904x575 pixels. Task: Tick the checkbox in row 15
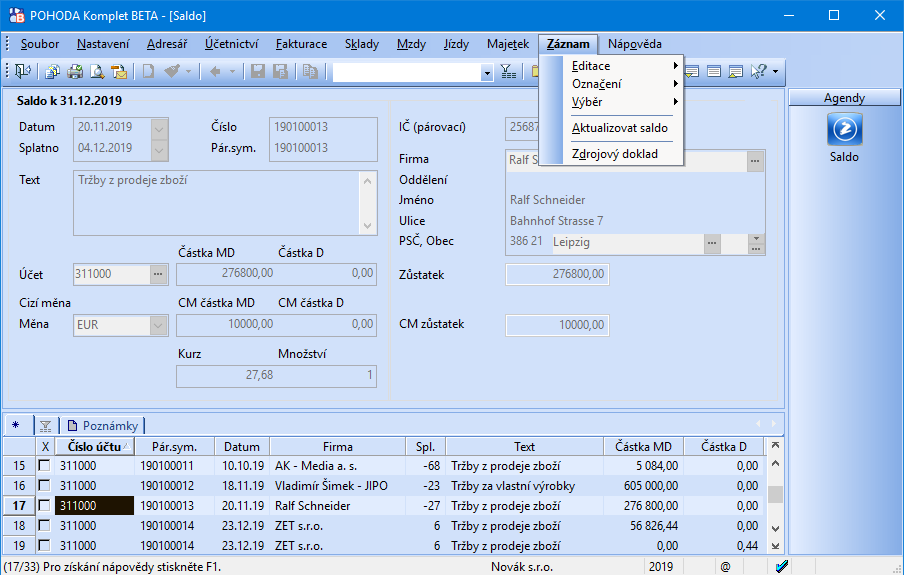tap(44, 465)
